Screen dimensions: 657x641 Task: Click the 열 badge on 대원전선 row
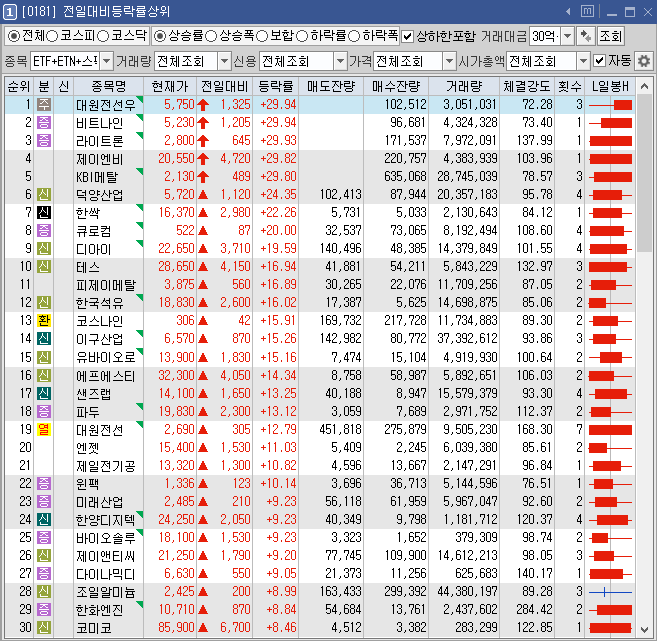(44, 429)
